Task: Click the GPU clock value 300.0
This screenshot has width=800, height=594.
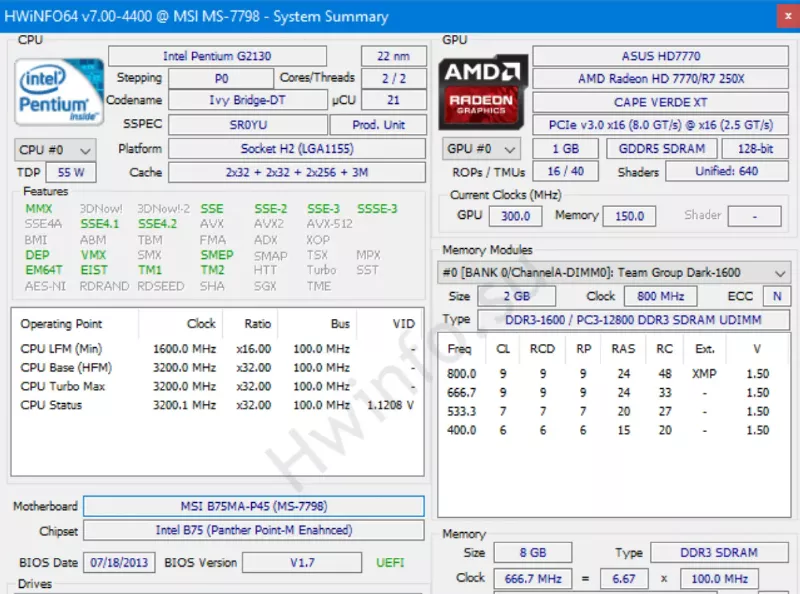Action: (515, 216)
